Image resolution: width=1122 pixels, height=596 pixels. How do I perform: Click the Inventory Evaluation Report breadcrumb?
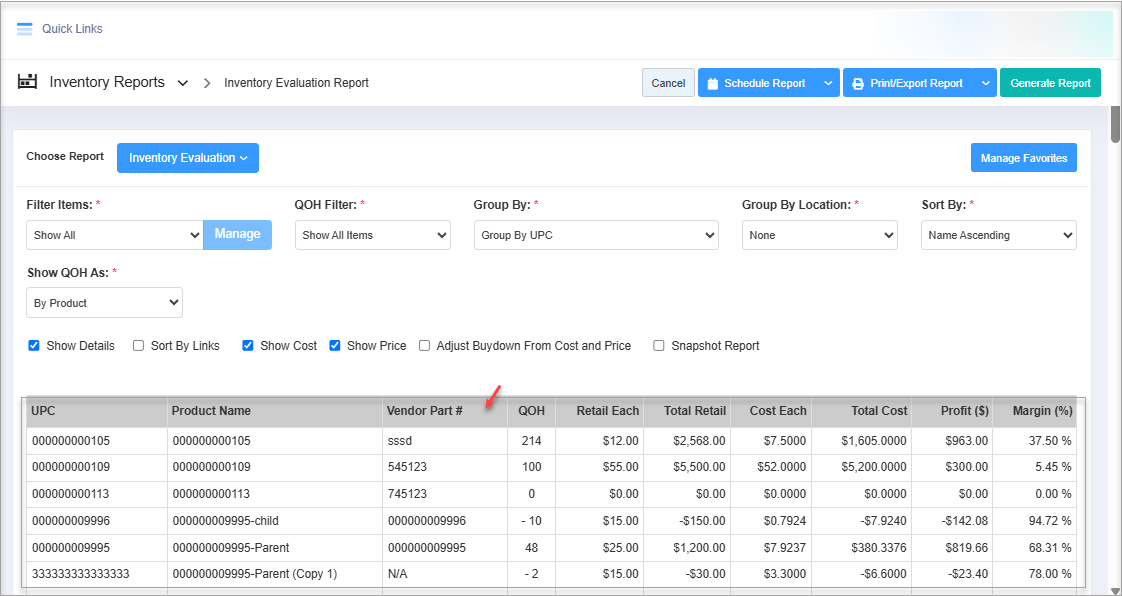click(x=296, y=83)
